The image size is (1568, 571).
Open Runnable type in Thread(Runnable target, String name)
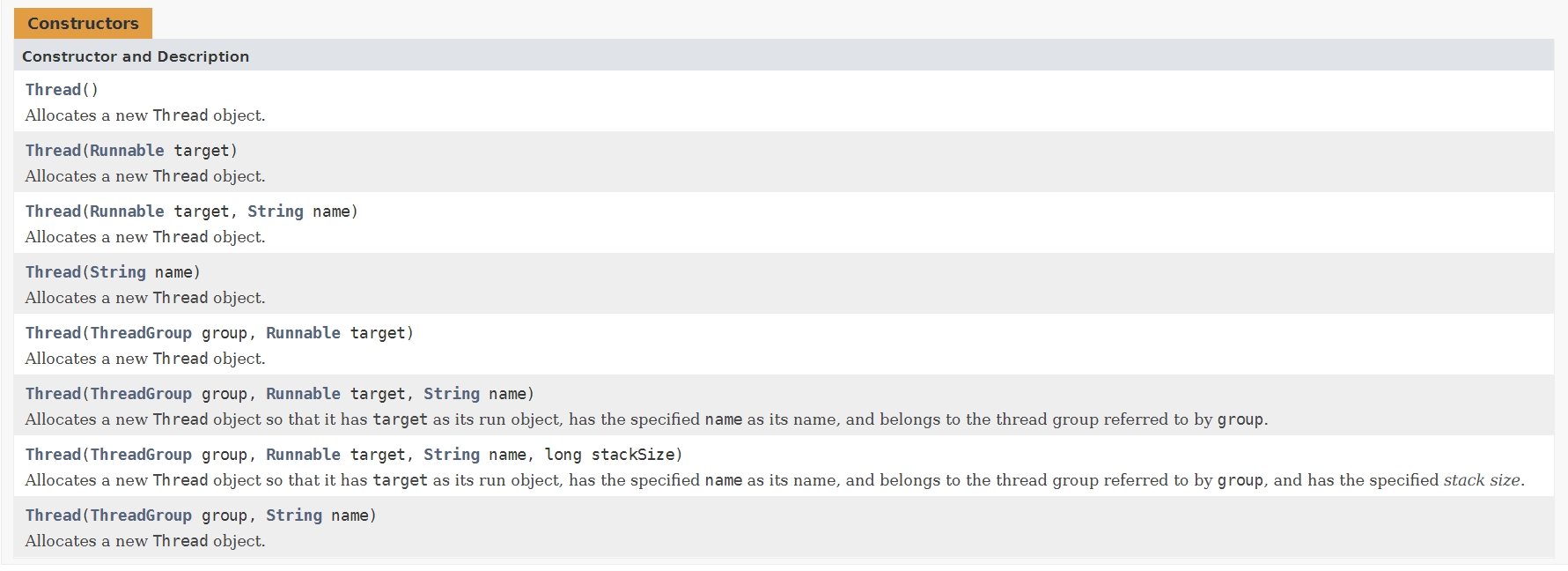point(127,211)
